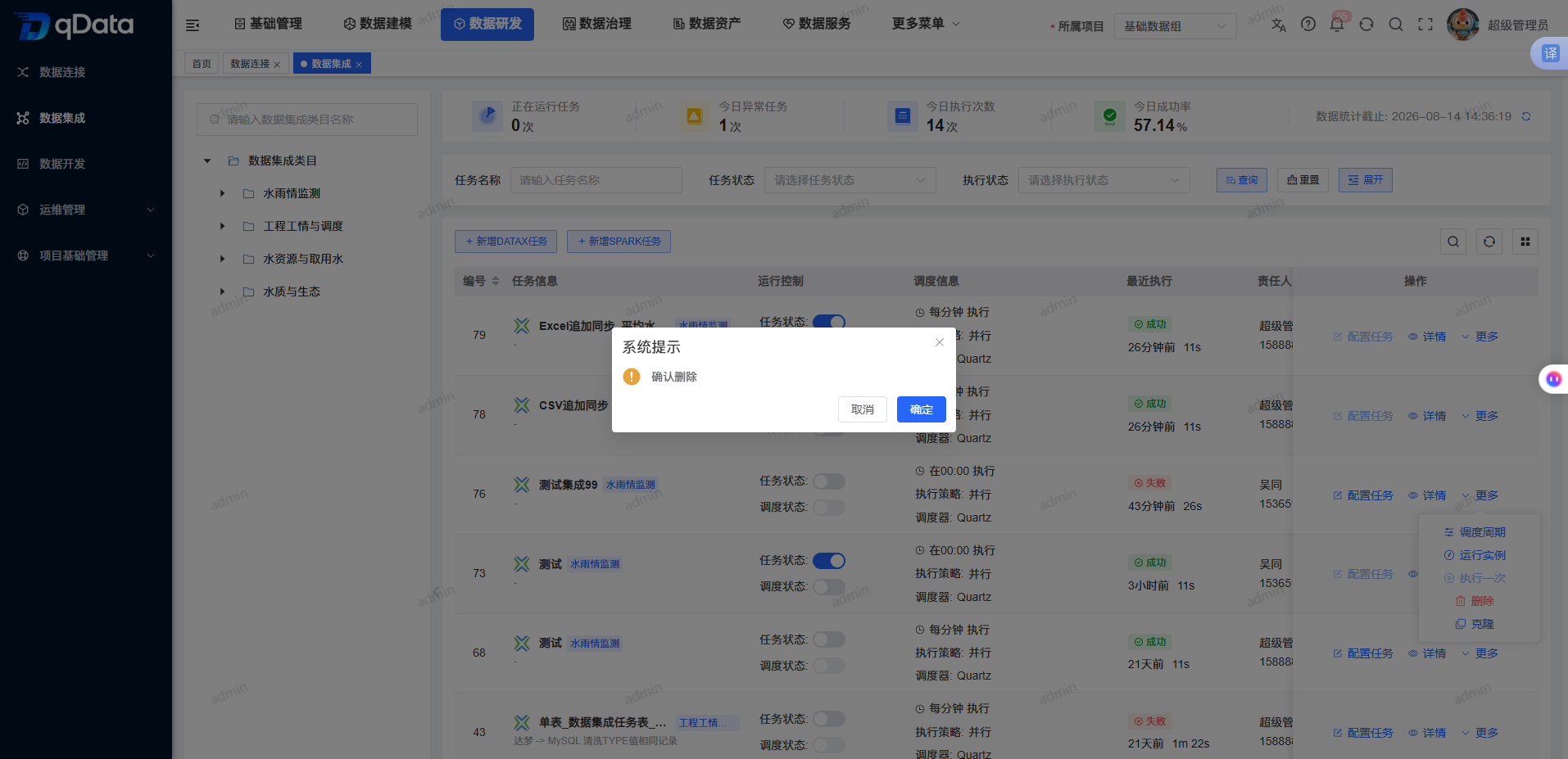Click the user avatar image
The height and width of the screenshot is (759, 1568).
click(x=1463, y=25)
